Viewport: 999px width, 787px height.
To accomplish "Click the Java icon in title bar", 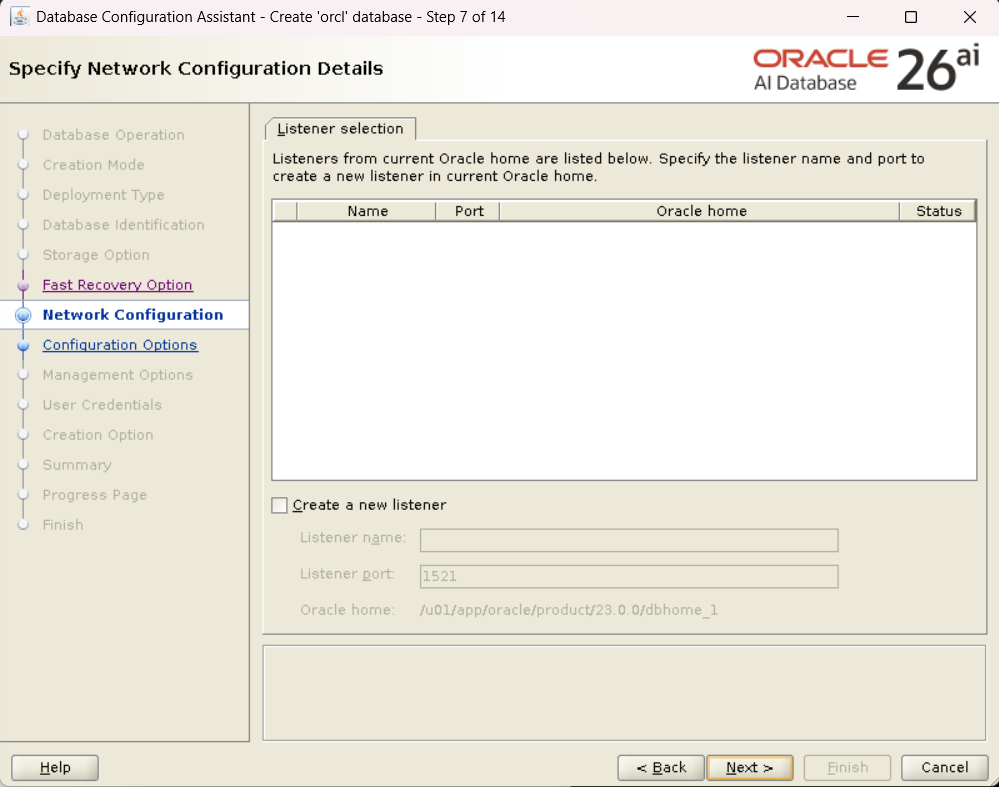I will tap(19, 17).
